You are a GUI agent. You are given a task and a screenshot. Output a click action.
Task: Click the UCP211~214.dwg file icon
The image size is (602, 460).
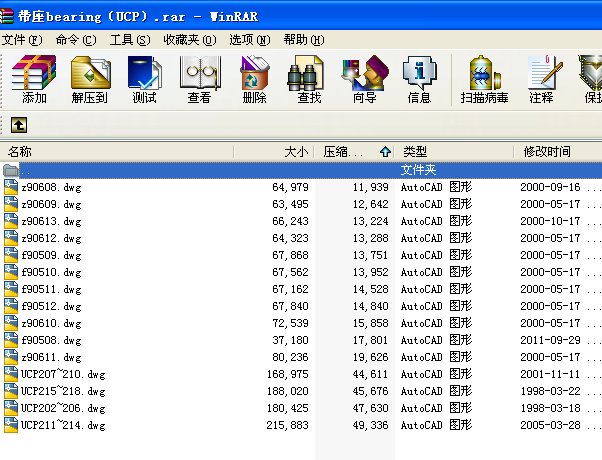point(11,425)
